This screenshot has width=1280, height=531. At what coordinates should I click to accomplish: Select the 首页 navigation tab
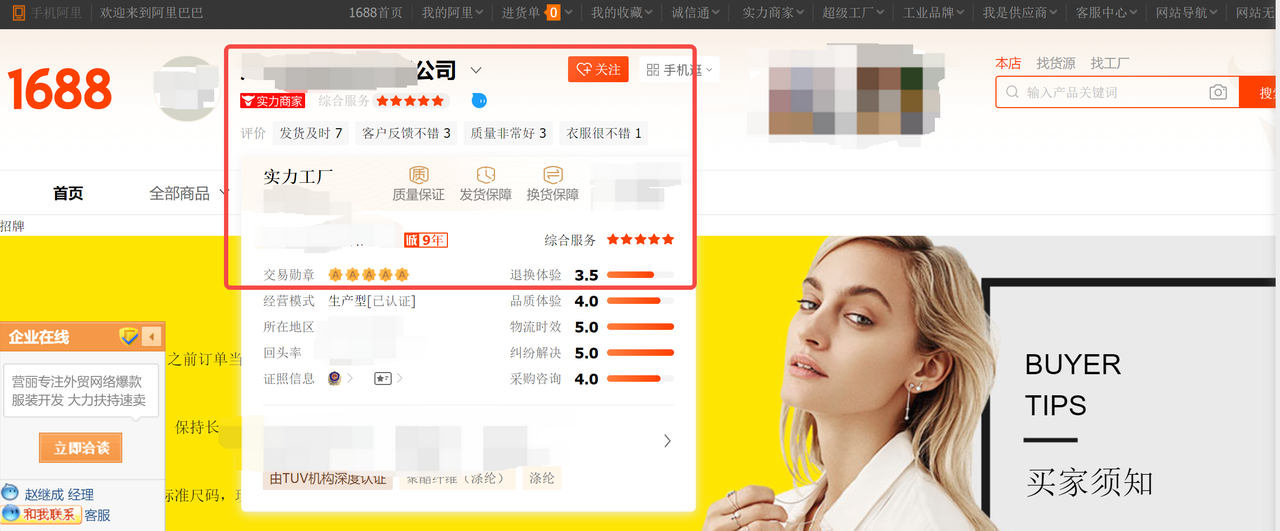click(68, 193)
